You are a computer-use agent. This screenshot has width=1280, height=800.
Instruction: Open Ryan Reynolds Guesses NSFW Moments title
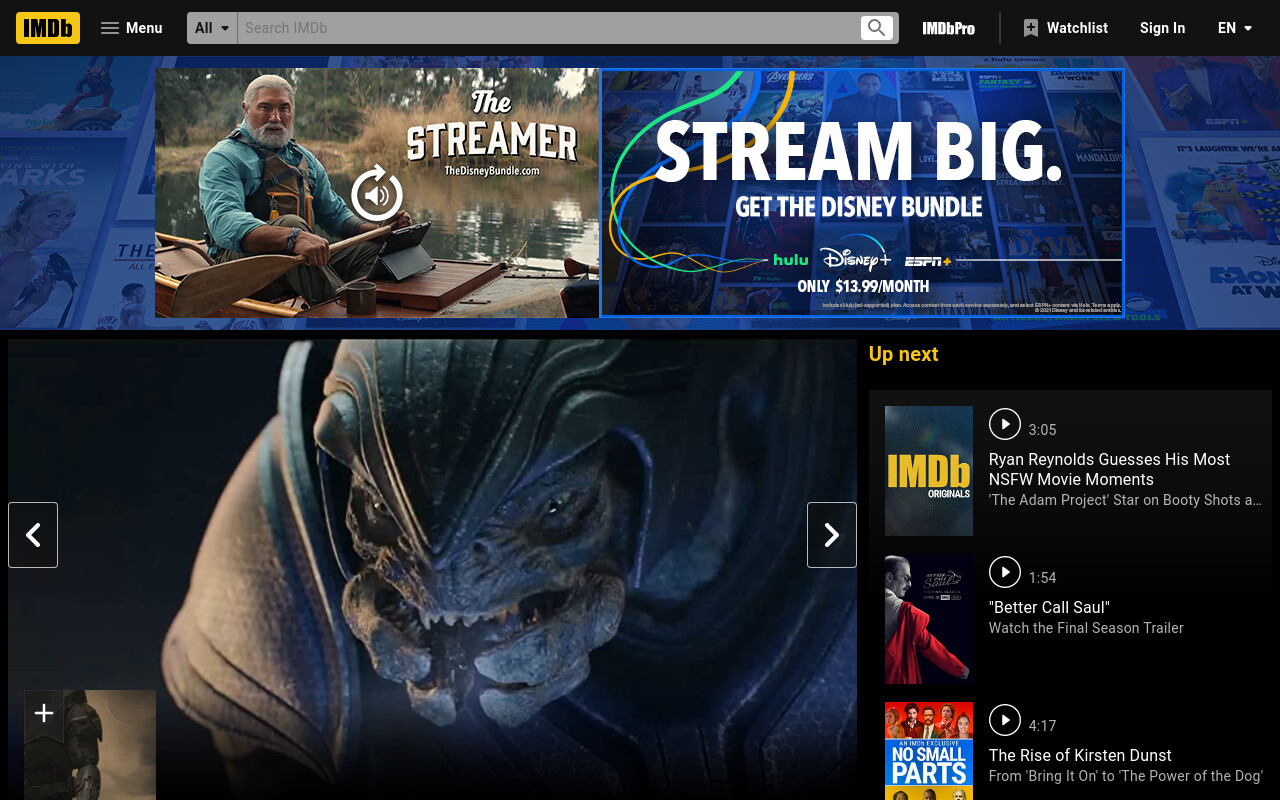[1109, 469]
